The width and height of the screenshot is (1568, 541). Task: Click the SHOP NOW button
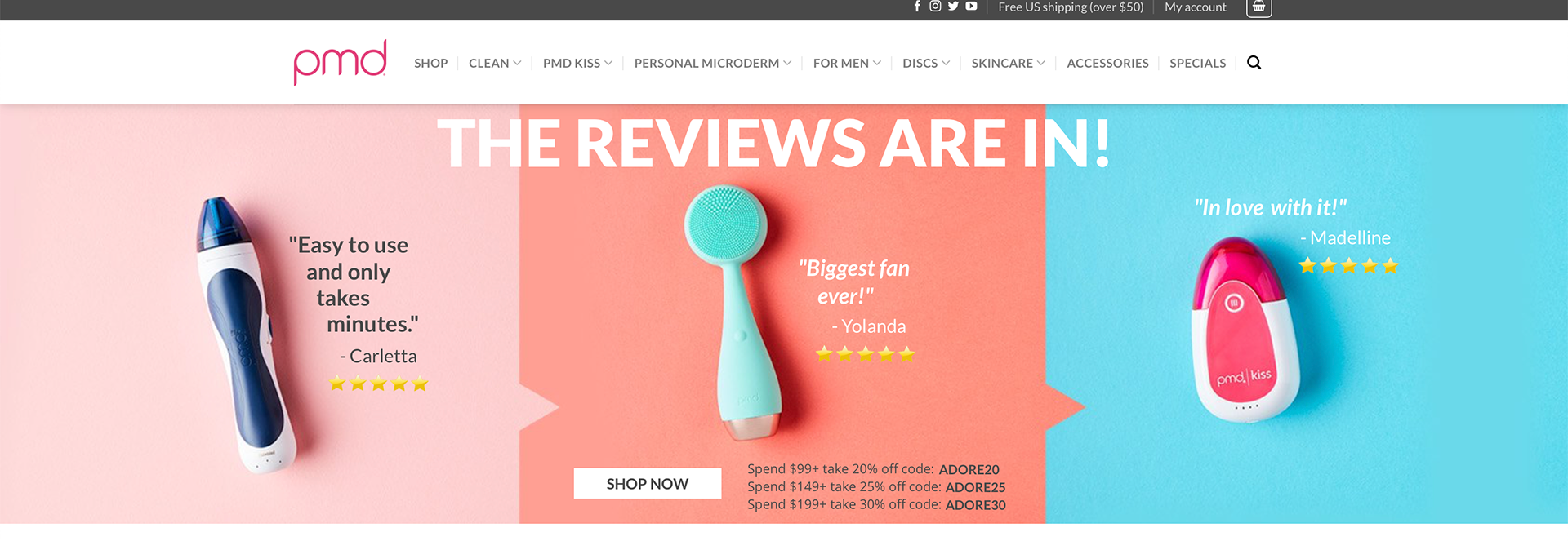coord(648,483)
